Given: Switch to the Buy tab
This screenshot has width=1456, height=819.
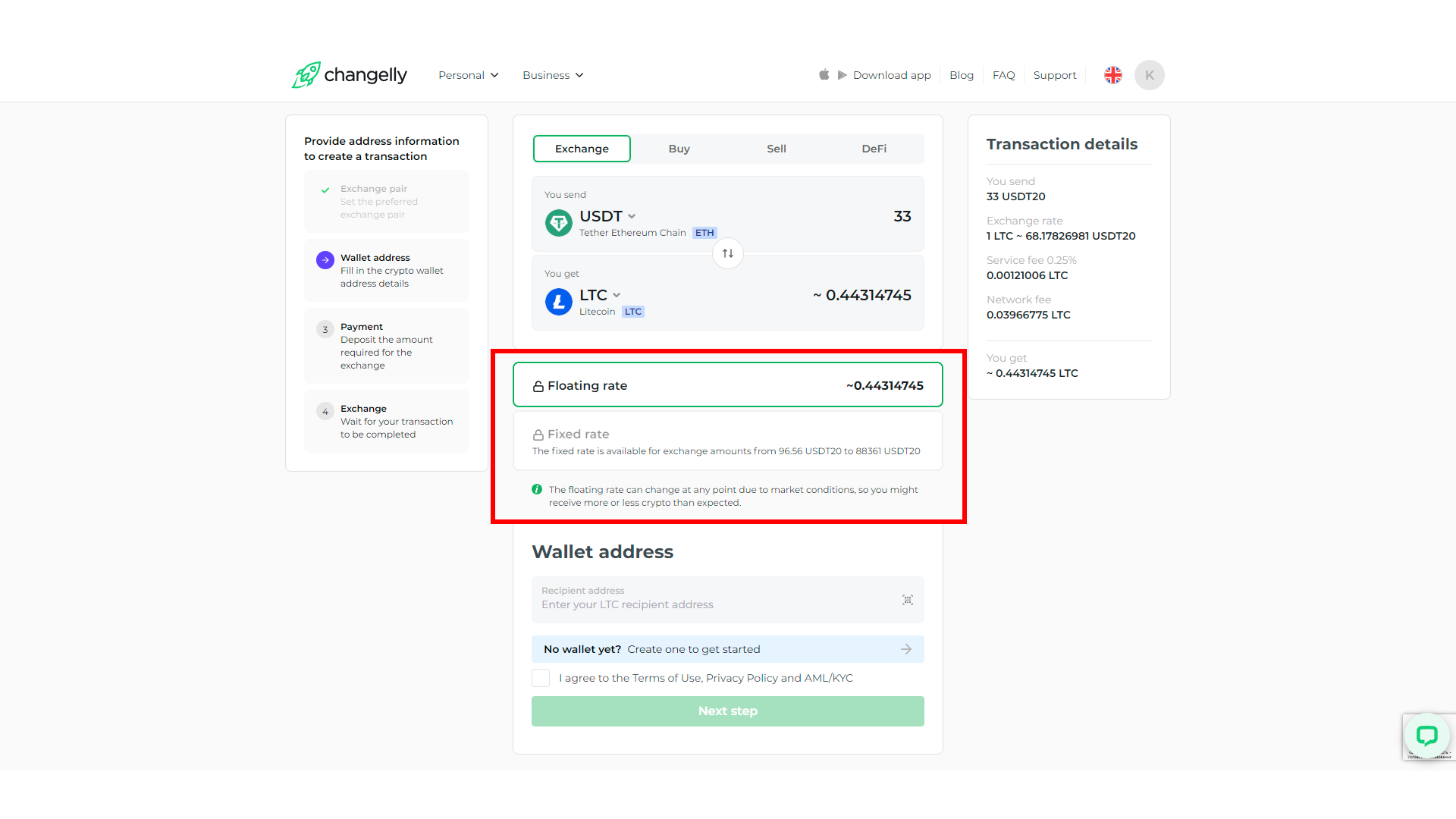Looking at the screenshot, I should point(679,149).
